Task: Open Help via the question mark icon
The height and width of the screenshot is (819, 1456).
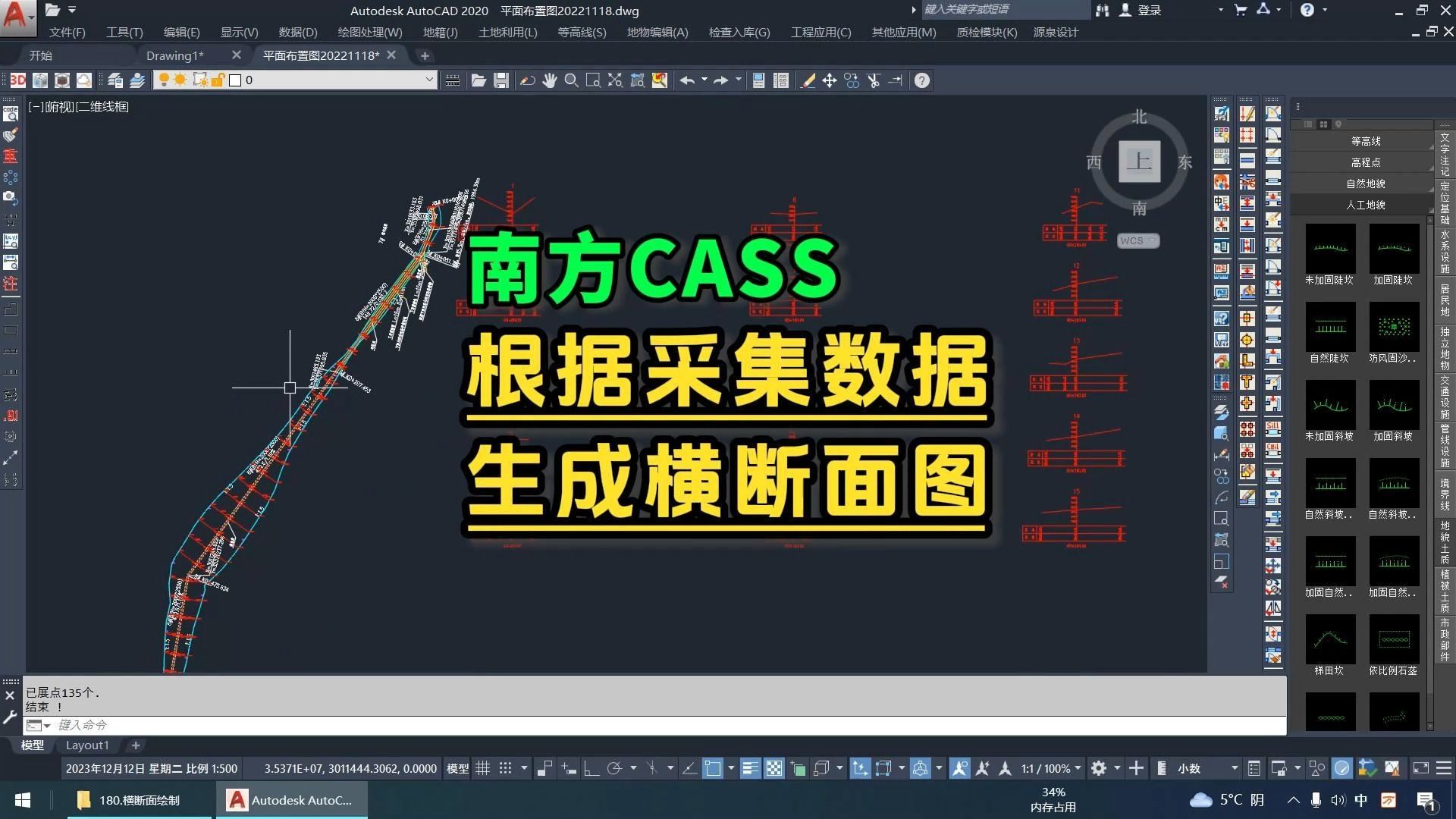Action: click(921, 80)
